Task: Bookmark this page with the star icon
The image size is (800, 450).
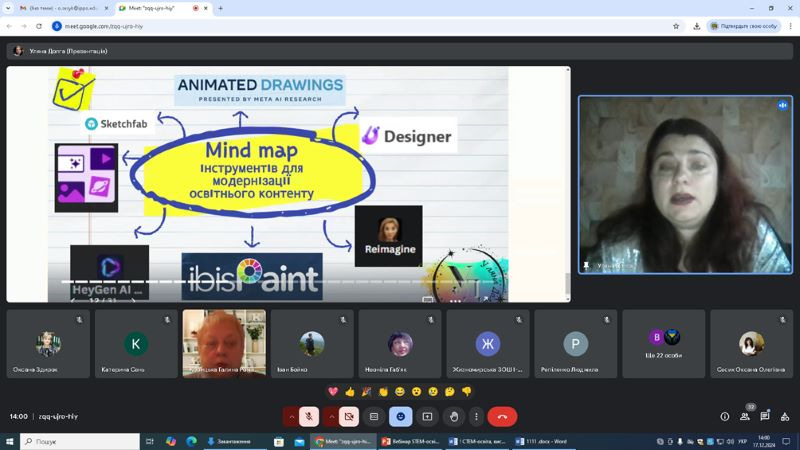Action: coord(676,26)
